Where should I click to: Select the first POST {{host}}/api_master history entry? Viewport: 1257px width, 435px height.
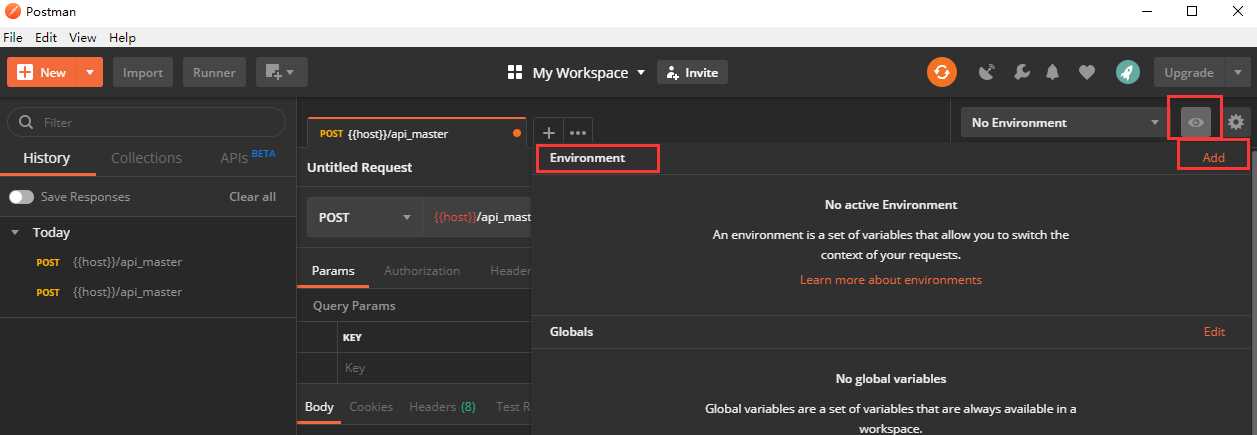(148, 262)
